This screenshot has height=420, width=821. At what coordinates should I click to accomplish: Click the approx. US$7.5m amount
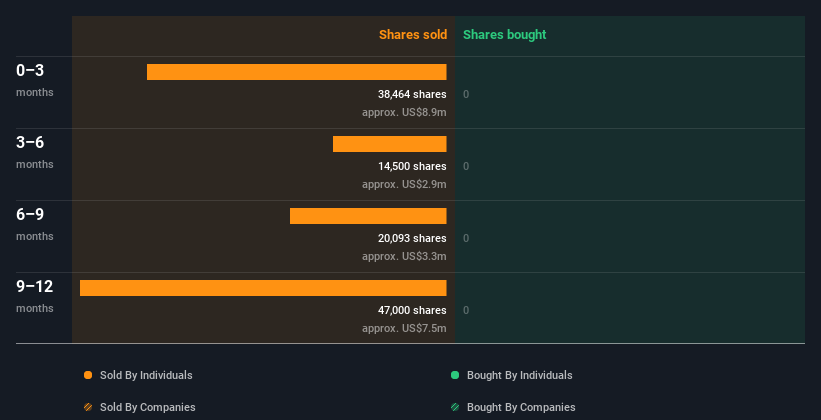404,328
